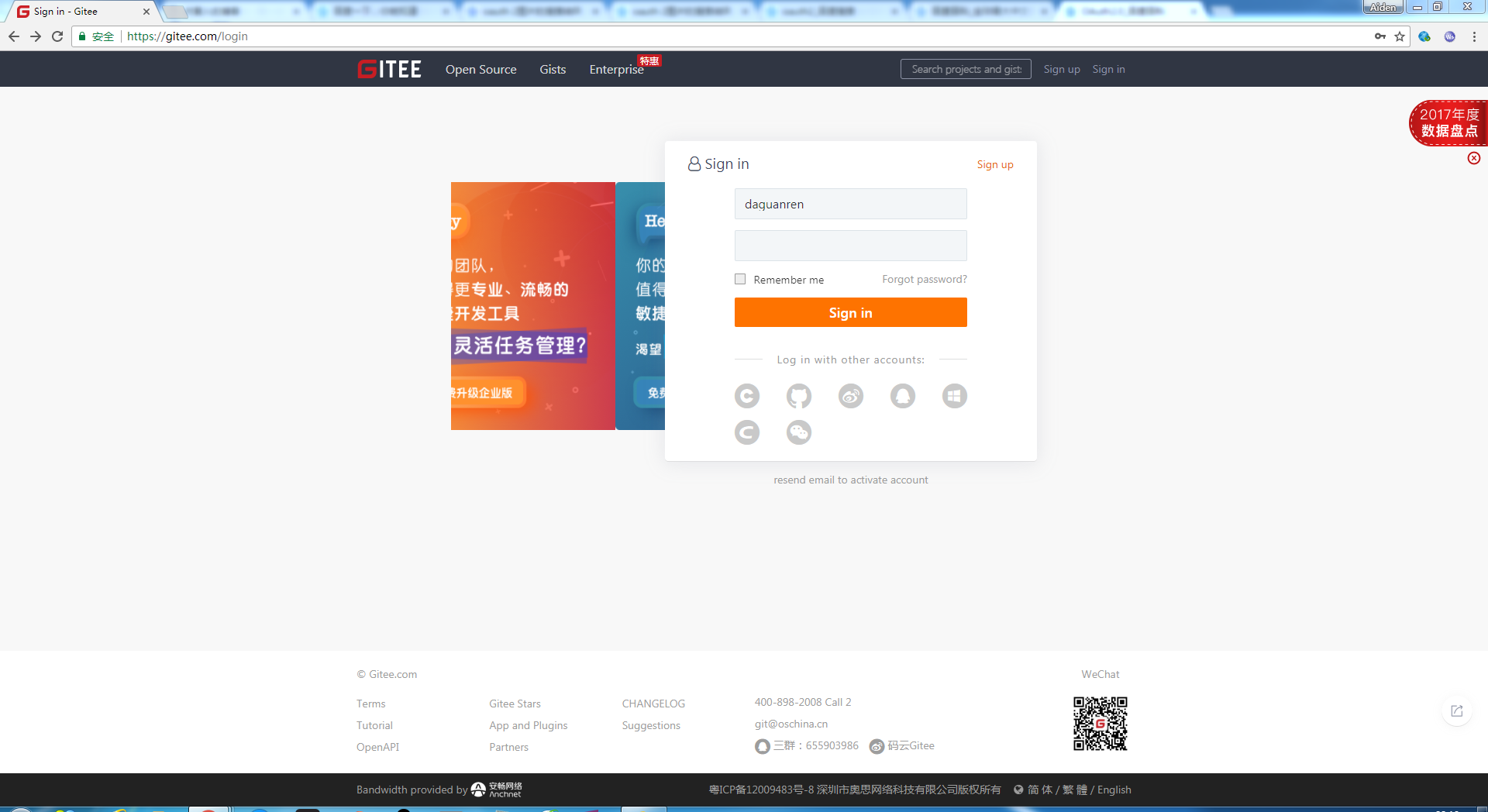
Task: Open the Aiden Chrome profile button
Action: point(1383,7)
